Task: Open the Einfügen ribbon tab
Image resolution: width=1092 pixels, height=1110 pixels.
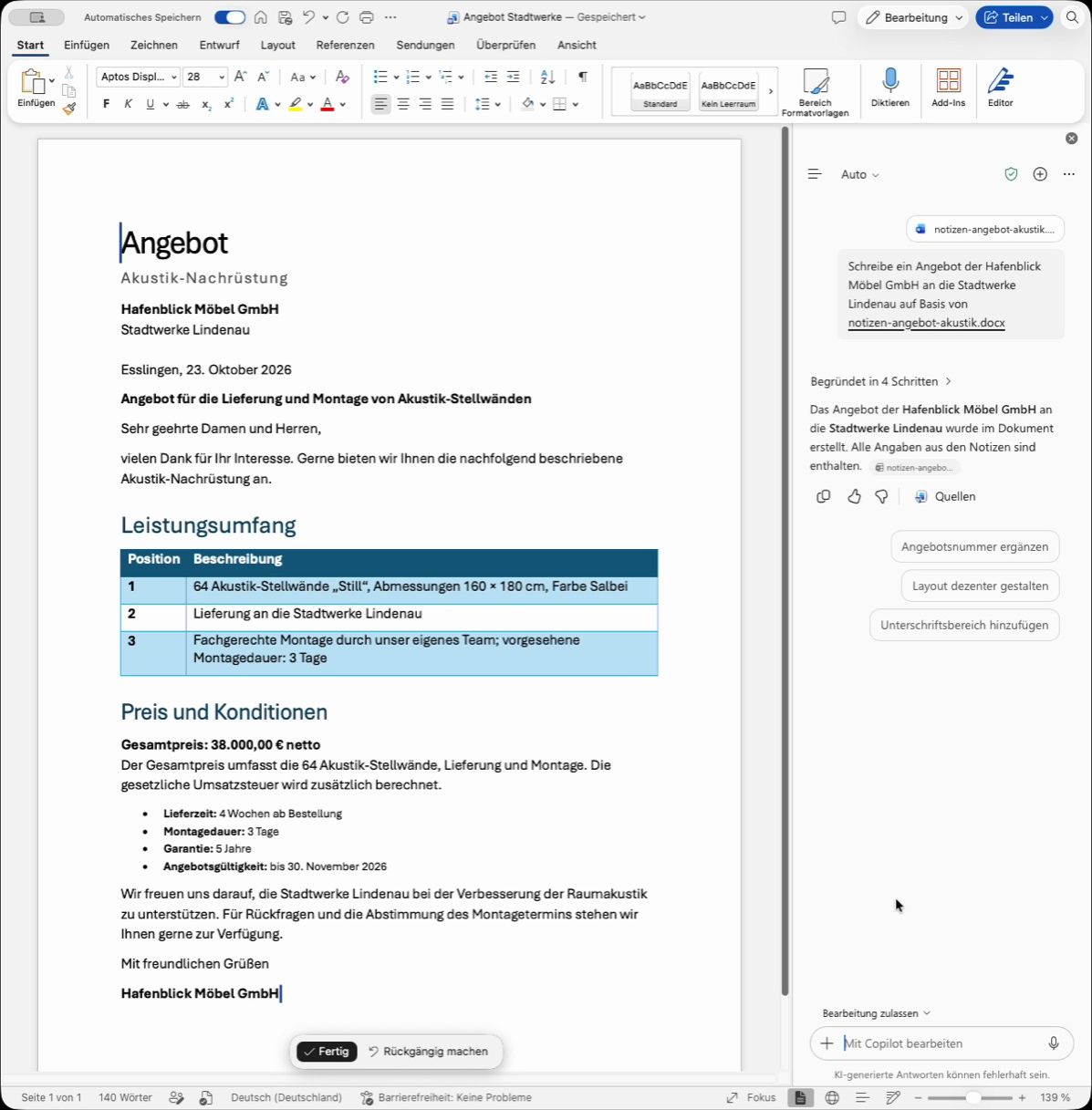Action: [87, 45]
